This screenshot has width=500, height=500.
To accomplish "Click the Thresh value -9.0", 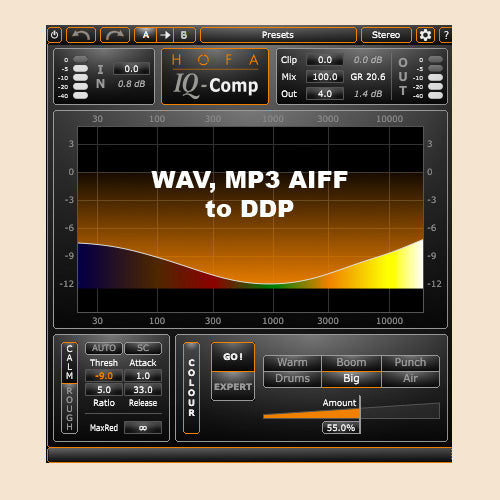I will point(104,376).
